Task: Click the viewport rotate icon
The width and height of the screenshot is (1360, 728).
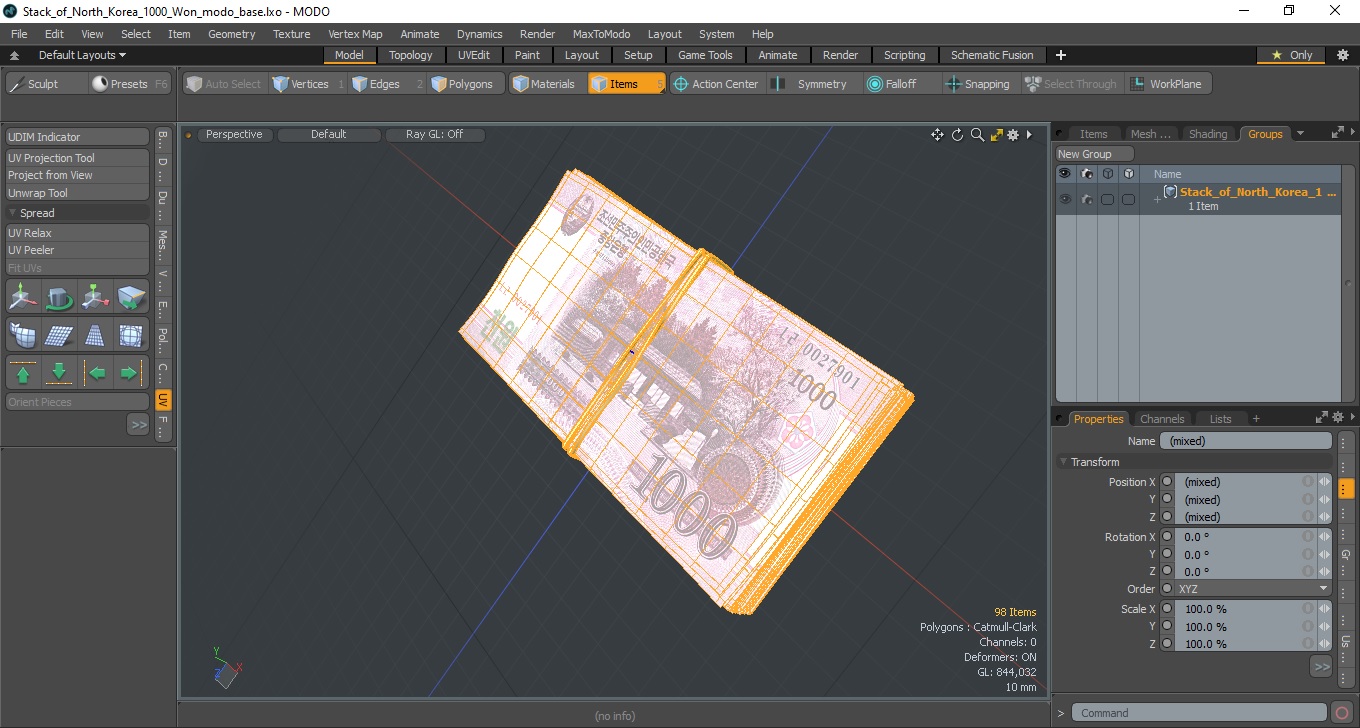Action: pyautogui.click(x=957, y=135)
